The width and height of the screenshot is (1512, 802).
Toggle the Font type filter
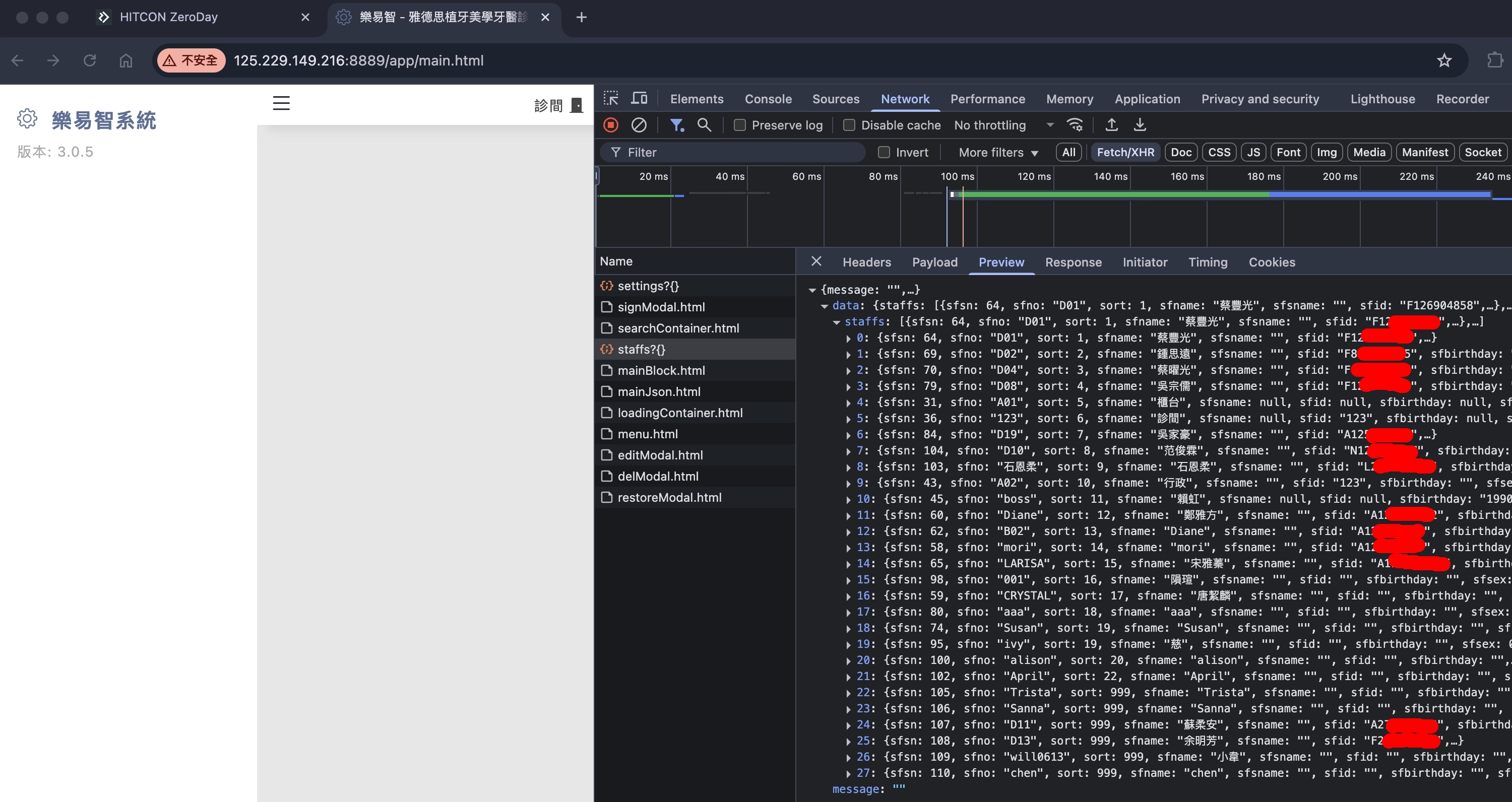pos(1288,153)
